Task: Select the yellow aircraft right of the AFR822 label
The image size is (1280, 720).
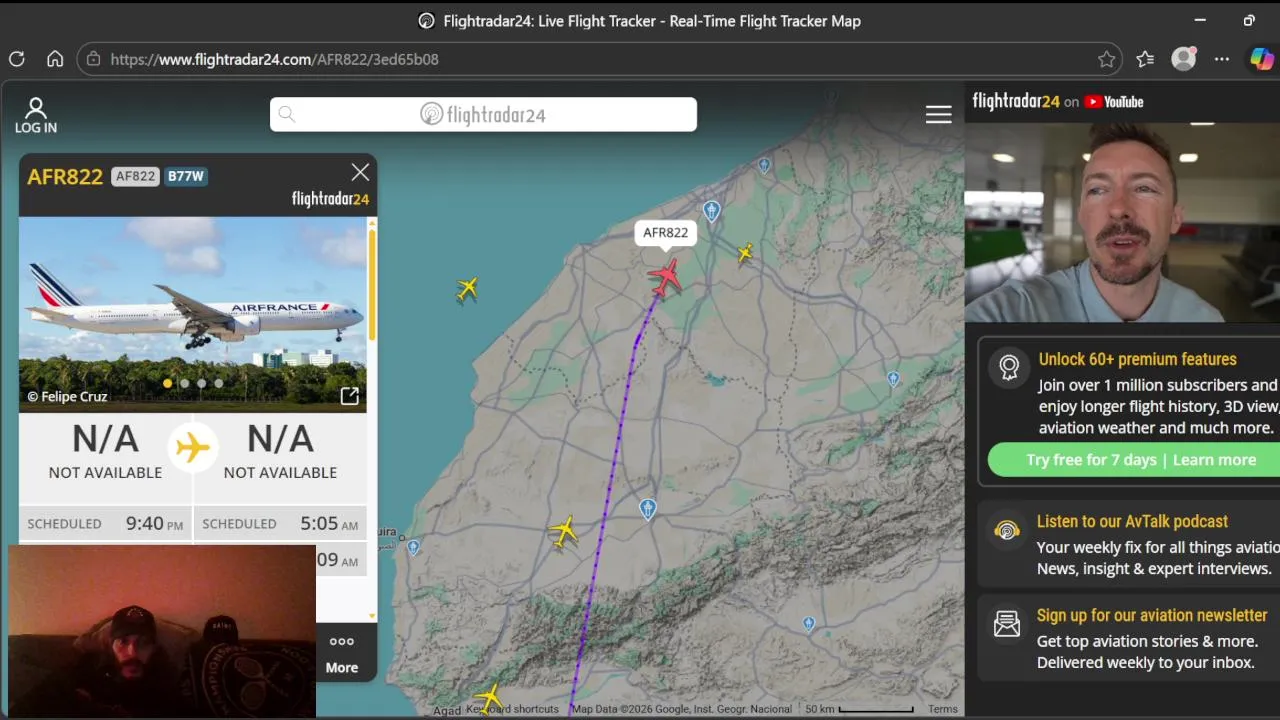Action: click(745, 253)
